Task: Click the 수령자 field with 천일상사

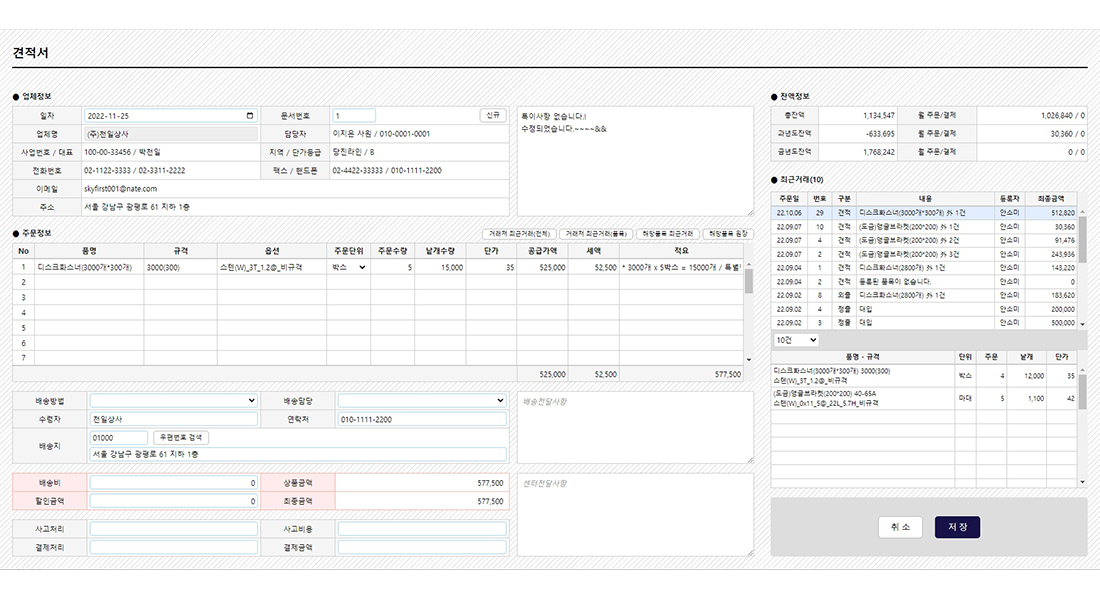Action: [173, 419]
